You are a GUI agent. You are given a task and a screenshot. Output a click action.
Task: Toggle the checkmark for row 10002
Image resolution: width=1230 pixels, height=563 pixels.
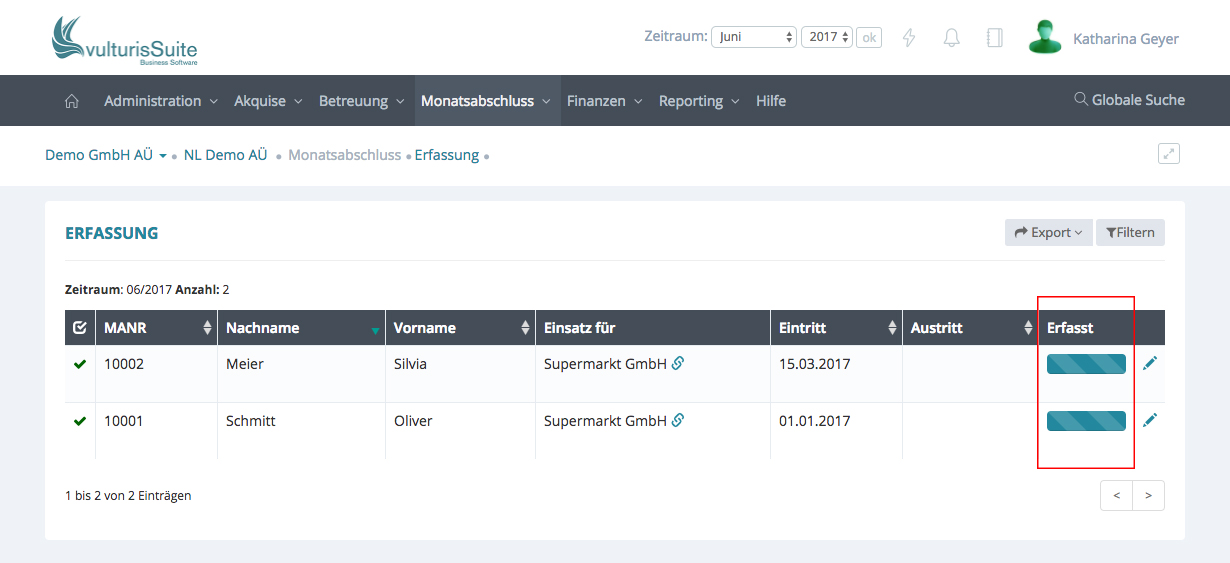[80, 364]
